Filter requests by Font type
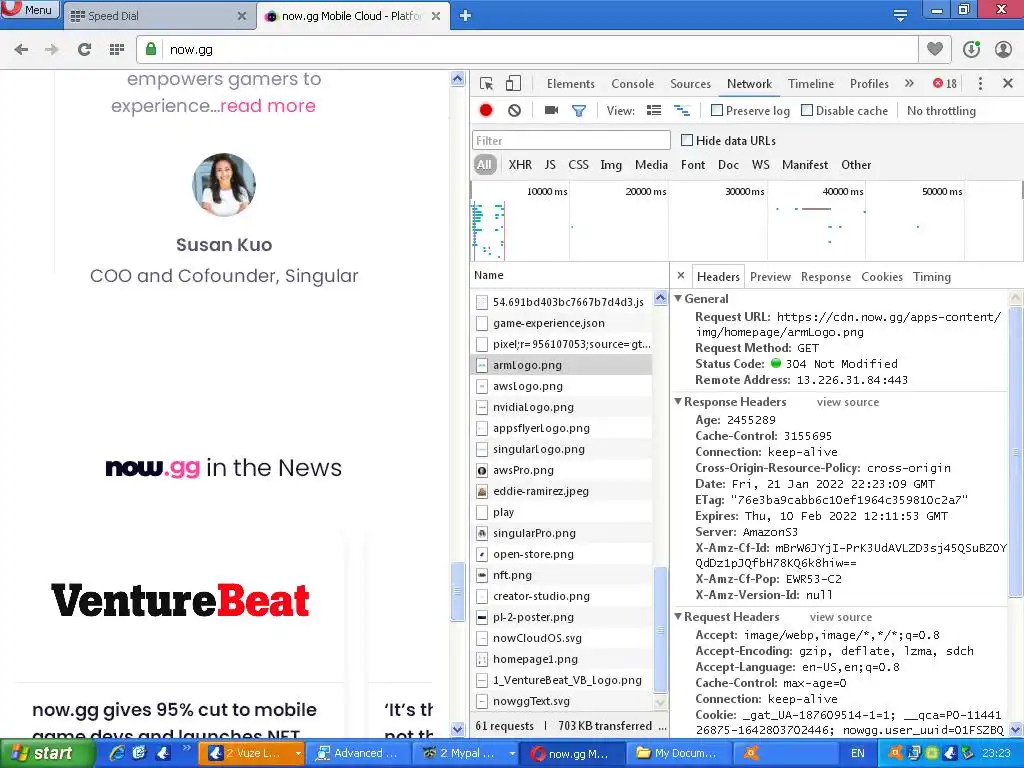 coord(693,165)
